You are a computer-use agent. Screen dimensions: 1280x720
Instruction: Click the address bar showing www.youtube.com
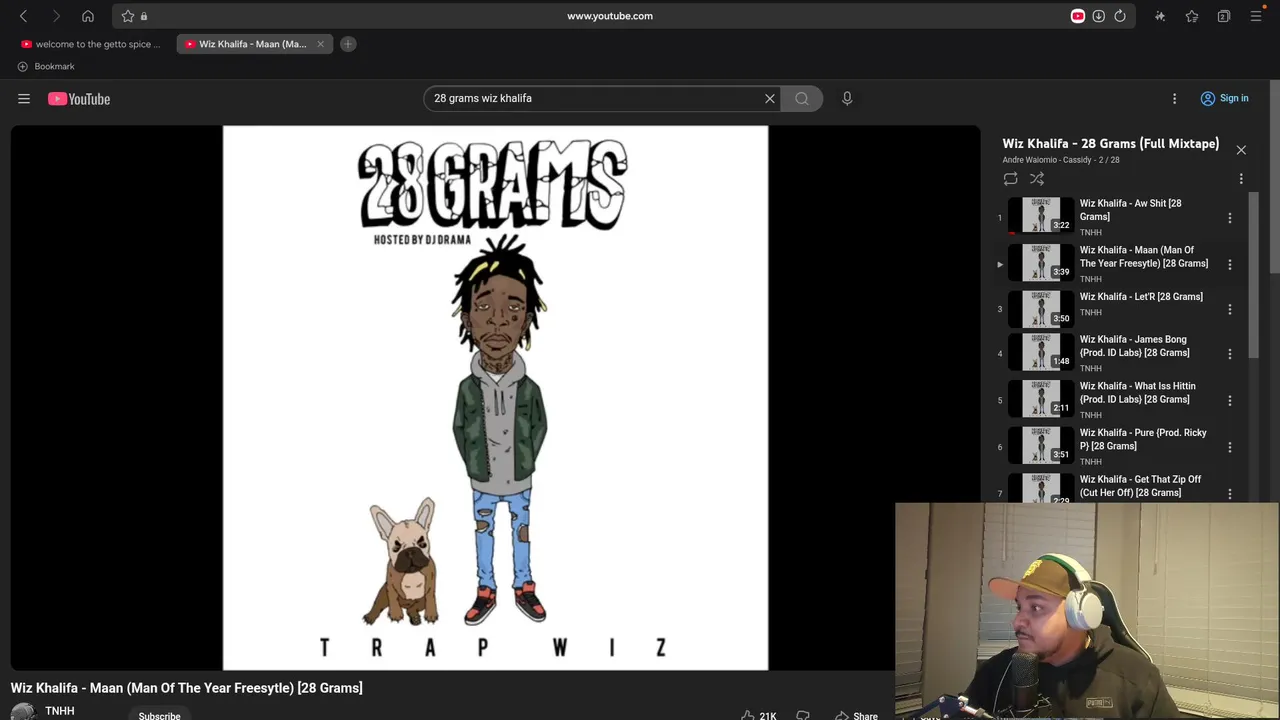(610, 16)
